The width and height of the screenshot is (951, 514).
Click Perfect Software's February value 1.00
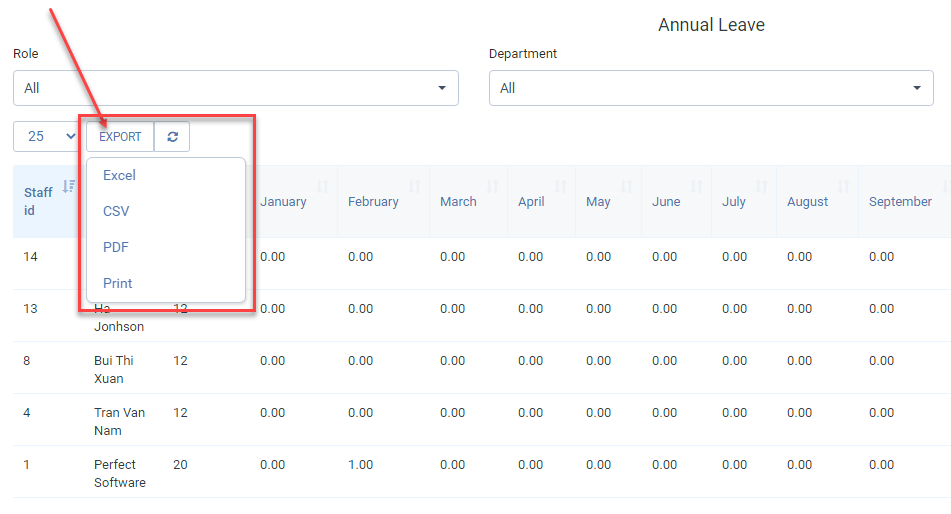click(360, 465)
